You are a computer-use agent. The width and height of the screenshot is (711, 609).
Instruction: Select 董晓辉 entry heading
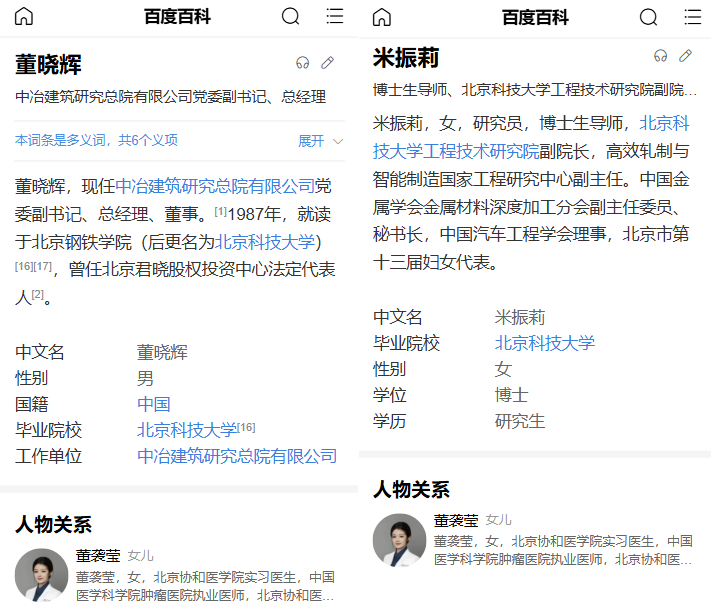pyautogui.click(x=48, y=64)
